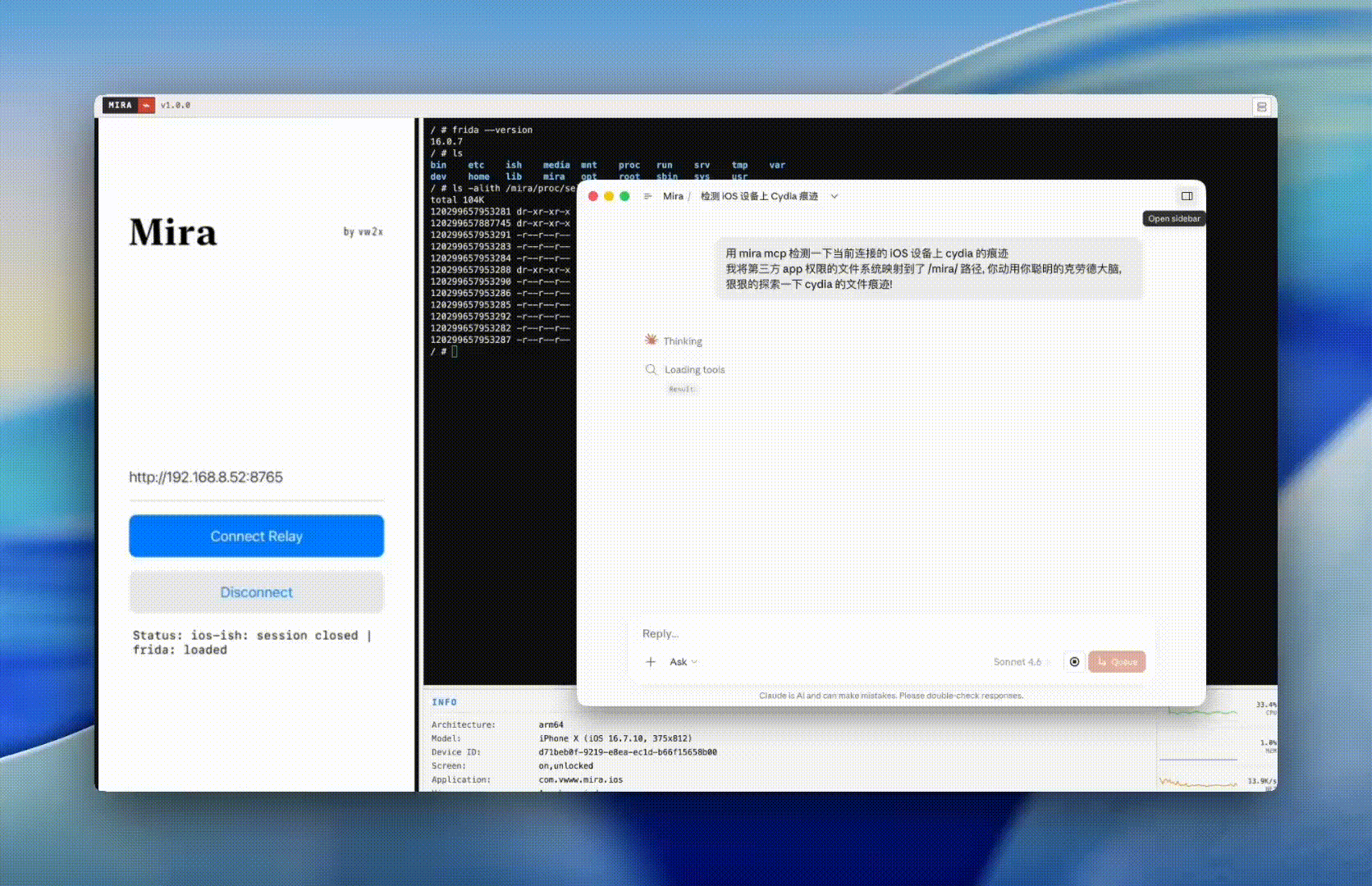Click the terminal prompt cursor line
Image resolution: width=1372 pixels, height=886 pixels.
click(444, 352)
